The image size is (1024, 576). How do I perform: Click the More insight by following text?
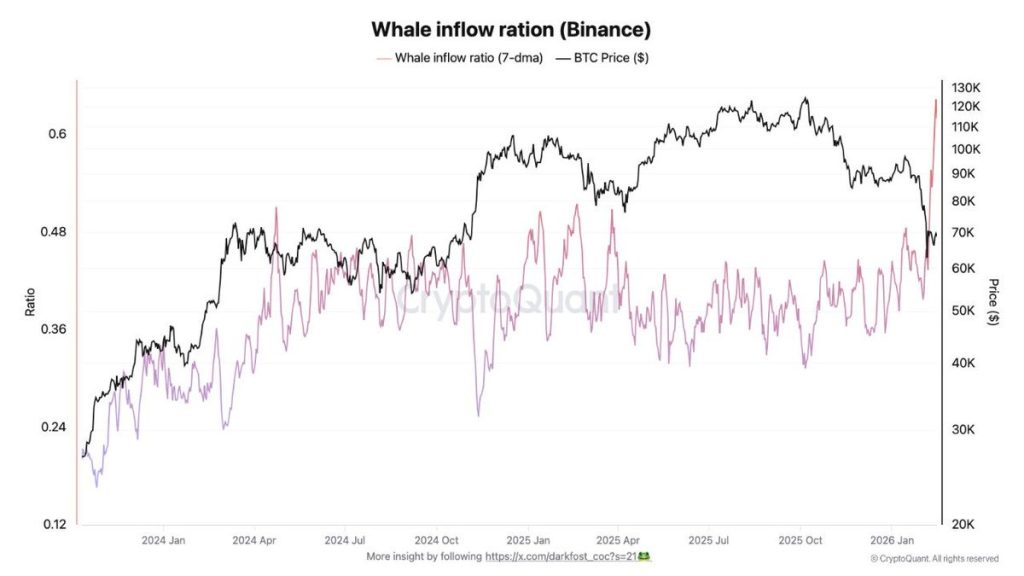(424, 555)
